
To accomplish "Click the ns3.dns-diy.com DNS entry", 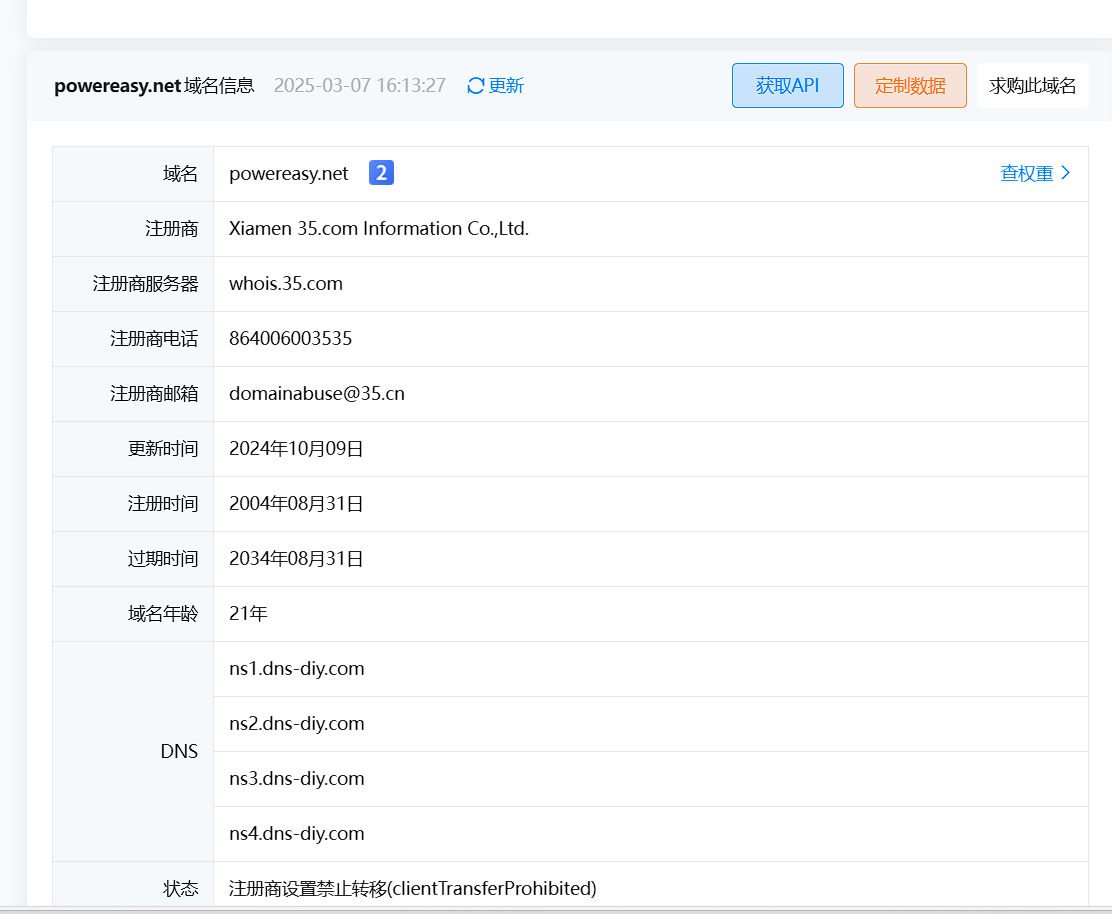I will (x=296, y=779).
